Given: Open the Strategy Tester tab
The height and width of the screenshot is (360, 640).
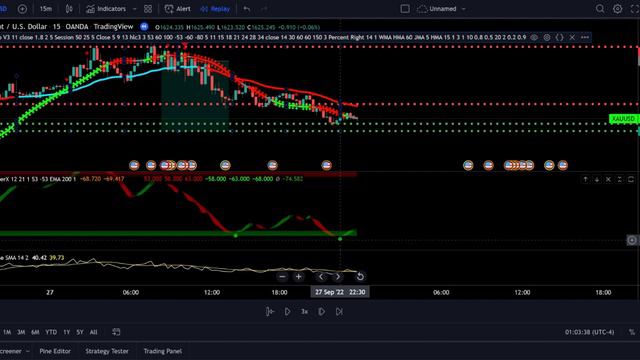Looking at the screenshot, I should point(107,351).
